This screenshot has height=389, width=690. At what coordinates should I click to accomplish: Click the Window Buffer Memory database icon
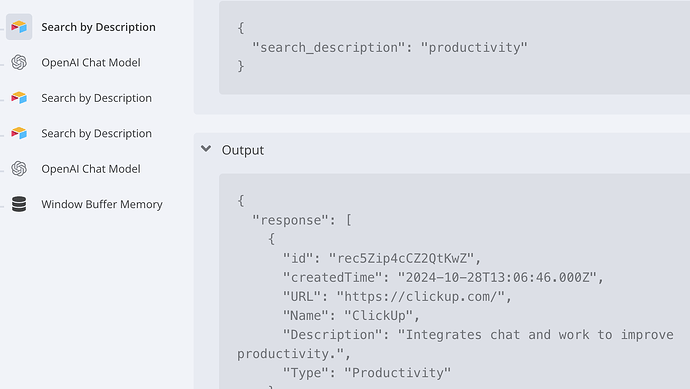[x=19, y=204]
